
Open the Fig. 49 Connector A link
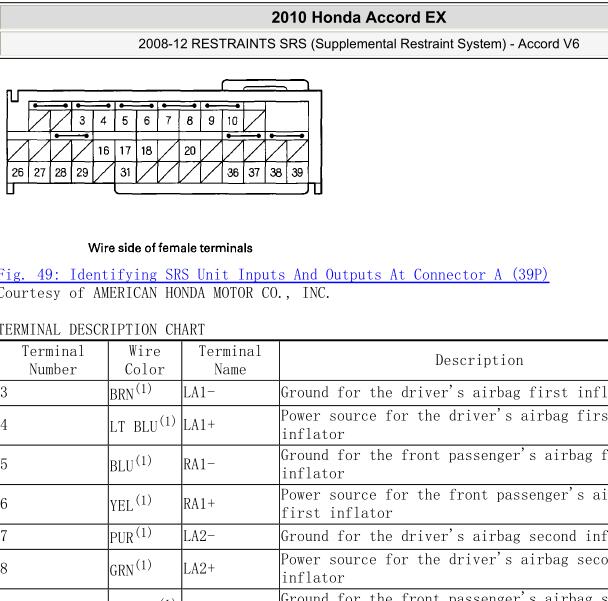tap(274, 275)
